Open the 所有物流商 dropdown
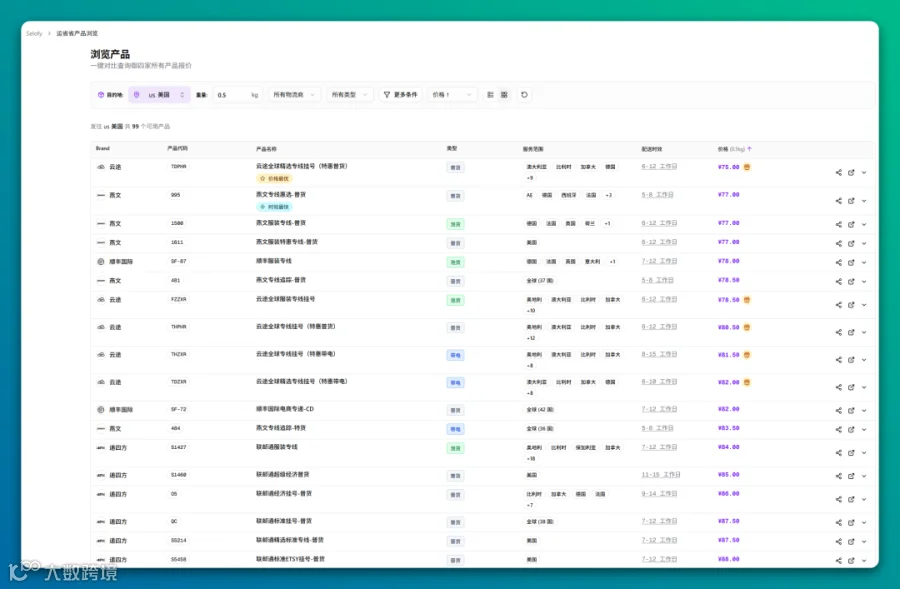The image size is (900, 589). point(294,95)
